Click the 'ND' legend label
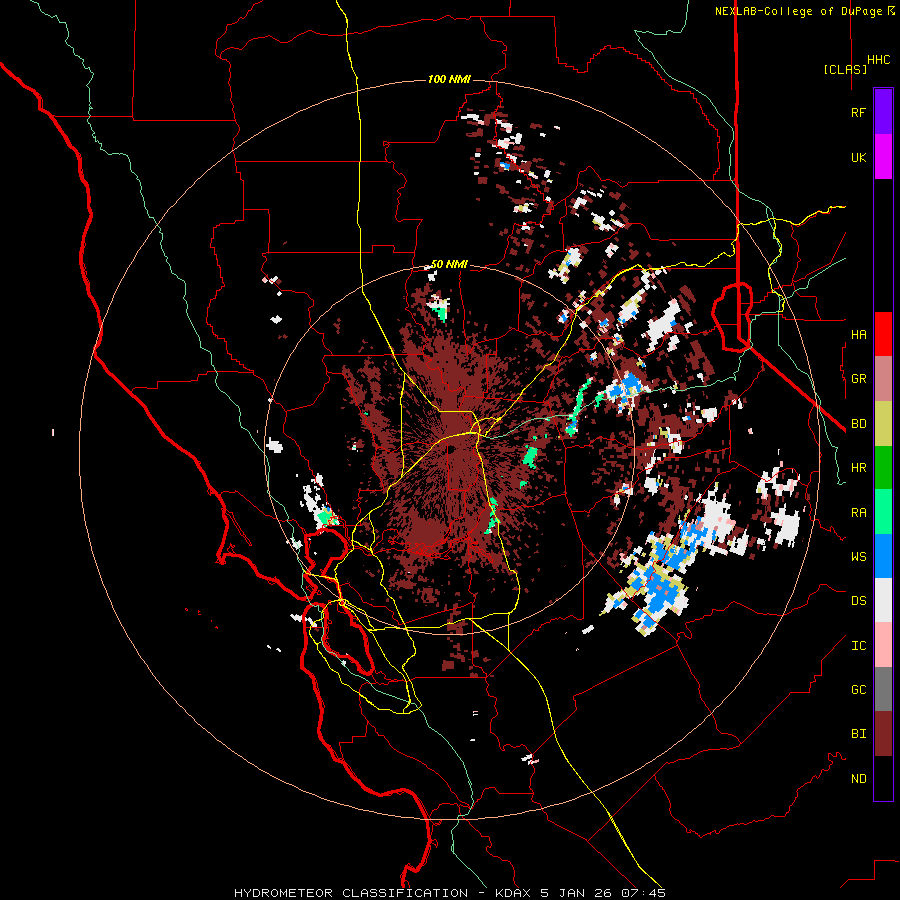This screenshot has height=900, width=900. (858, 779)
